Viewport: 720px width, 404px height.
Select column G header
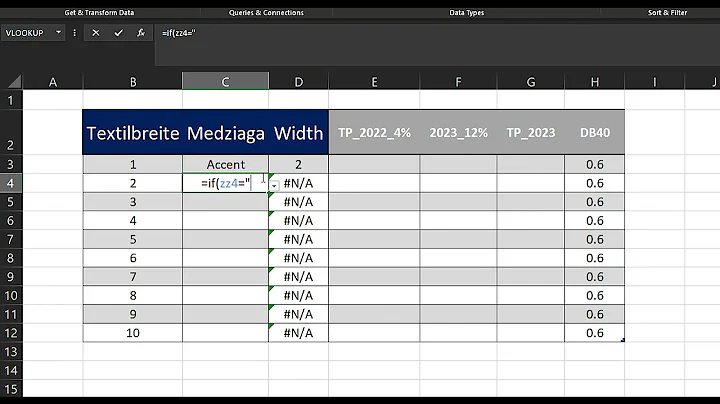tap(531, 82)
